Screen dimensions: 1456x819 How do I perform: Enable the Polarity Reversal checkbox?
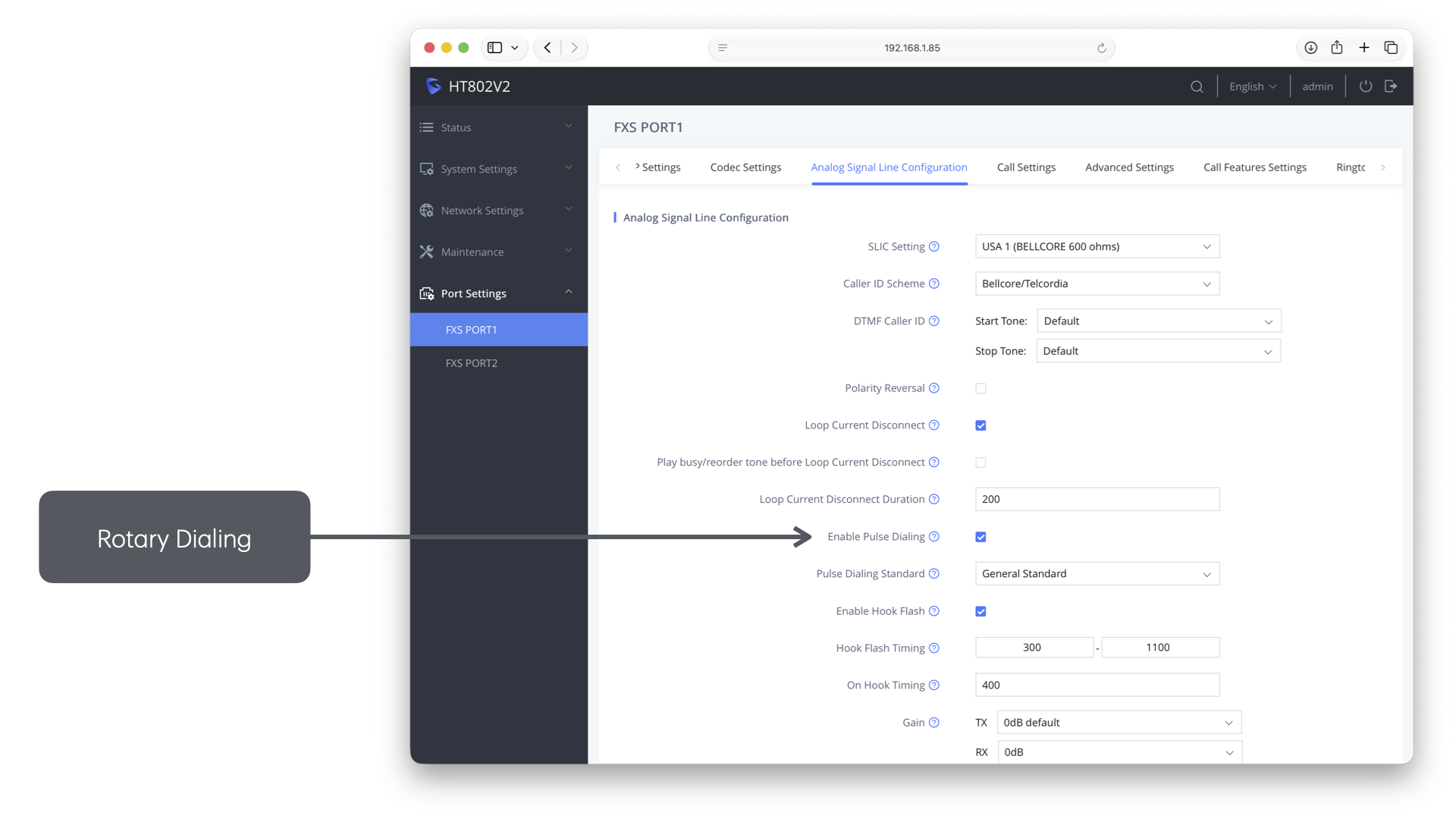(981, 388)
